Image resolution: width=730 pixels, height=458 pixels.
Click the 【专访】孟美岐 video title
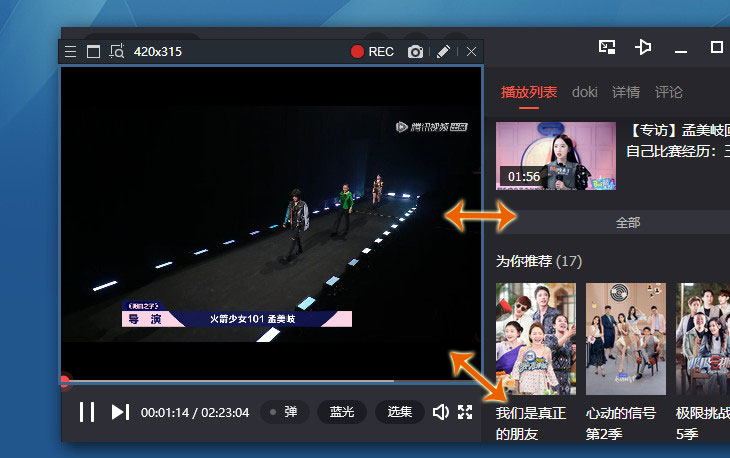point(678,140)
